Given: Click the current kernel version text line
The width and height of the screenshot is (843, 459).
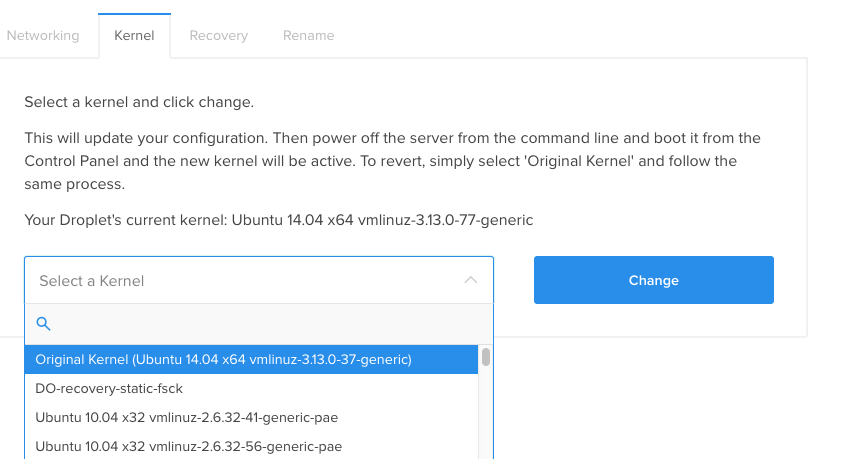Looking at the screenshot, I should pos(278,220).
